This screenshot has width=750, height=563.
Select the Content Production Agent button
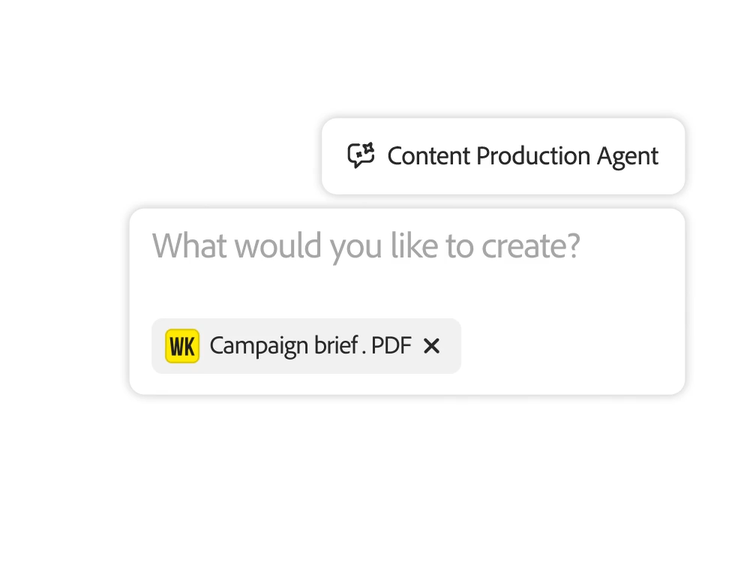pos(503,156)
